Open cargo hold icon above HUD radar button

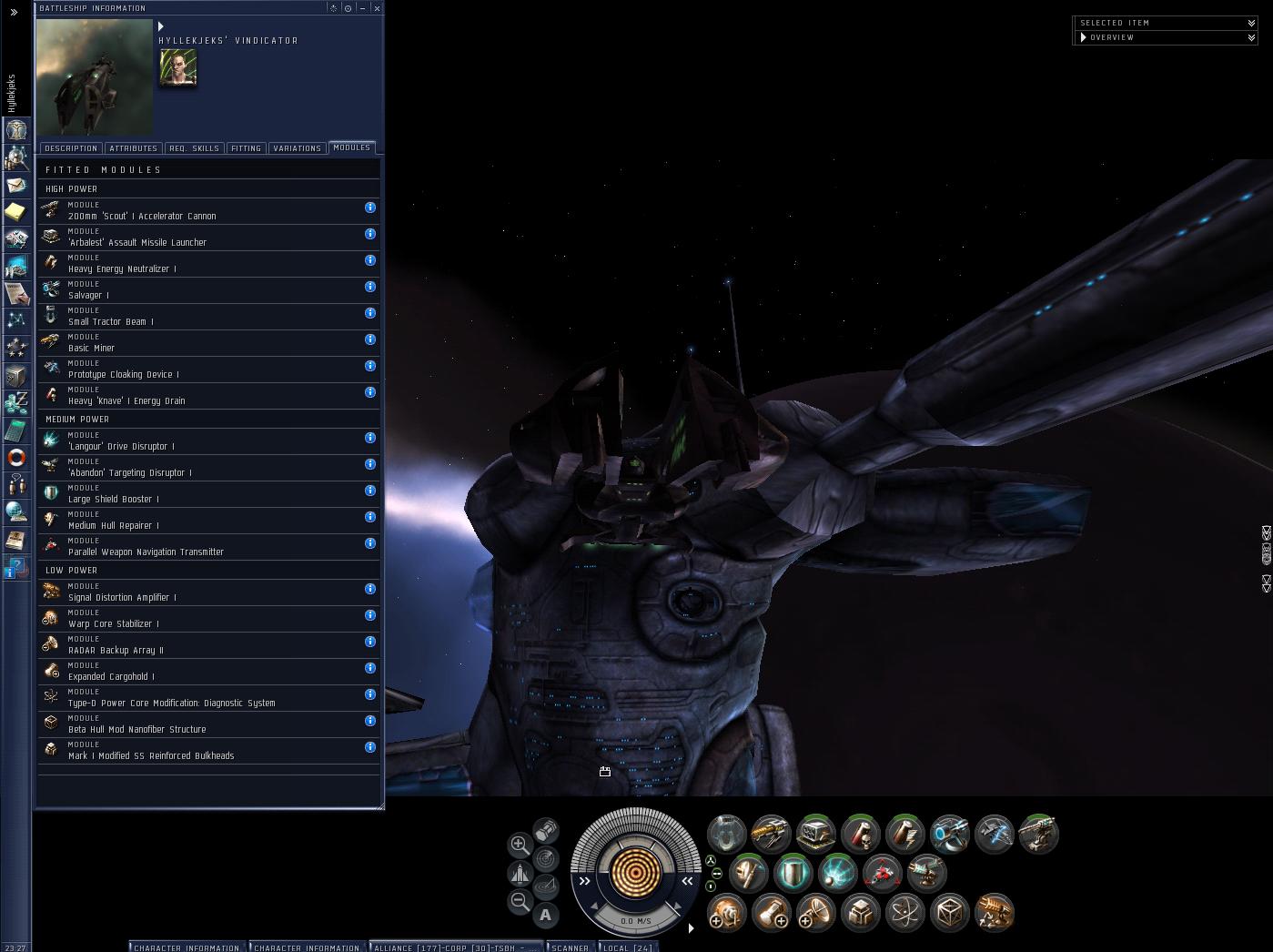point(546,830)
